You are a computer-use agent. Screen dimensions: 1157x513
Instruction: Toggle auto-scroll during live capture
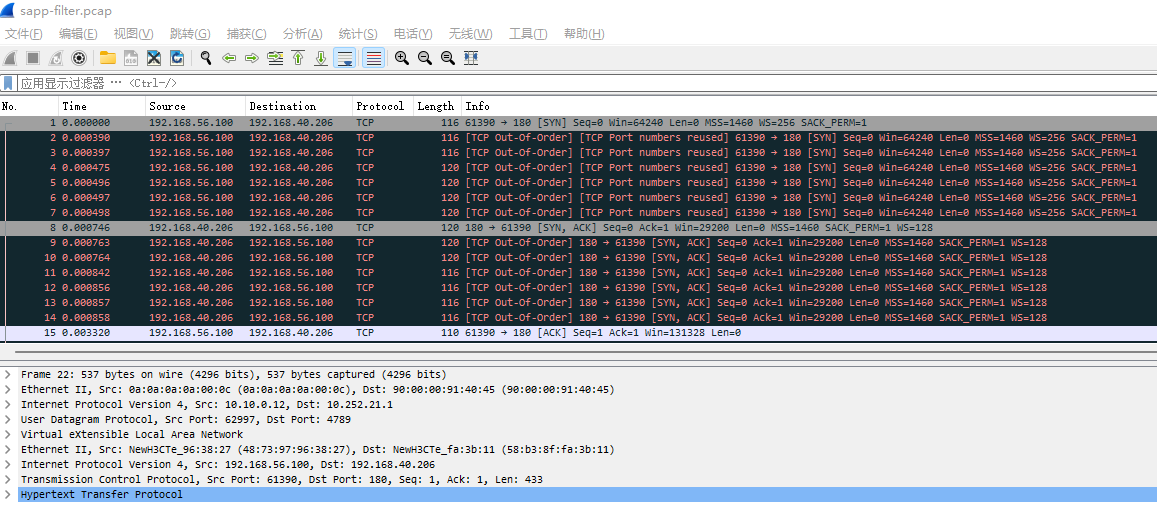tap(344, 58)
